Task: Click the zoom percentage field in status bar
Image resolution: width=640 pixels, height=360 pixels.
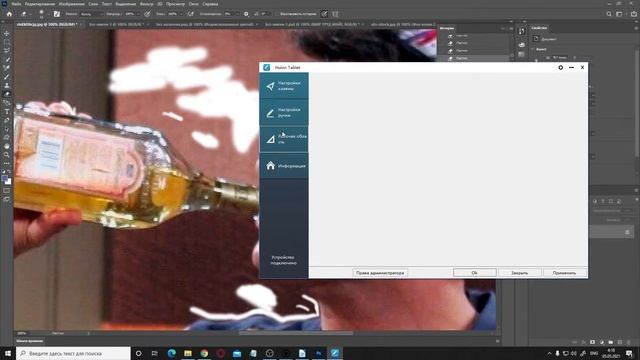Action: pyautogui.click(x=22, y=333)
